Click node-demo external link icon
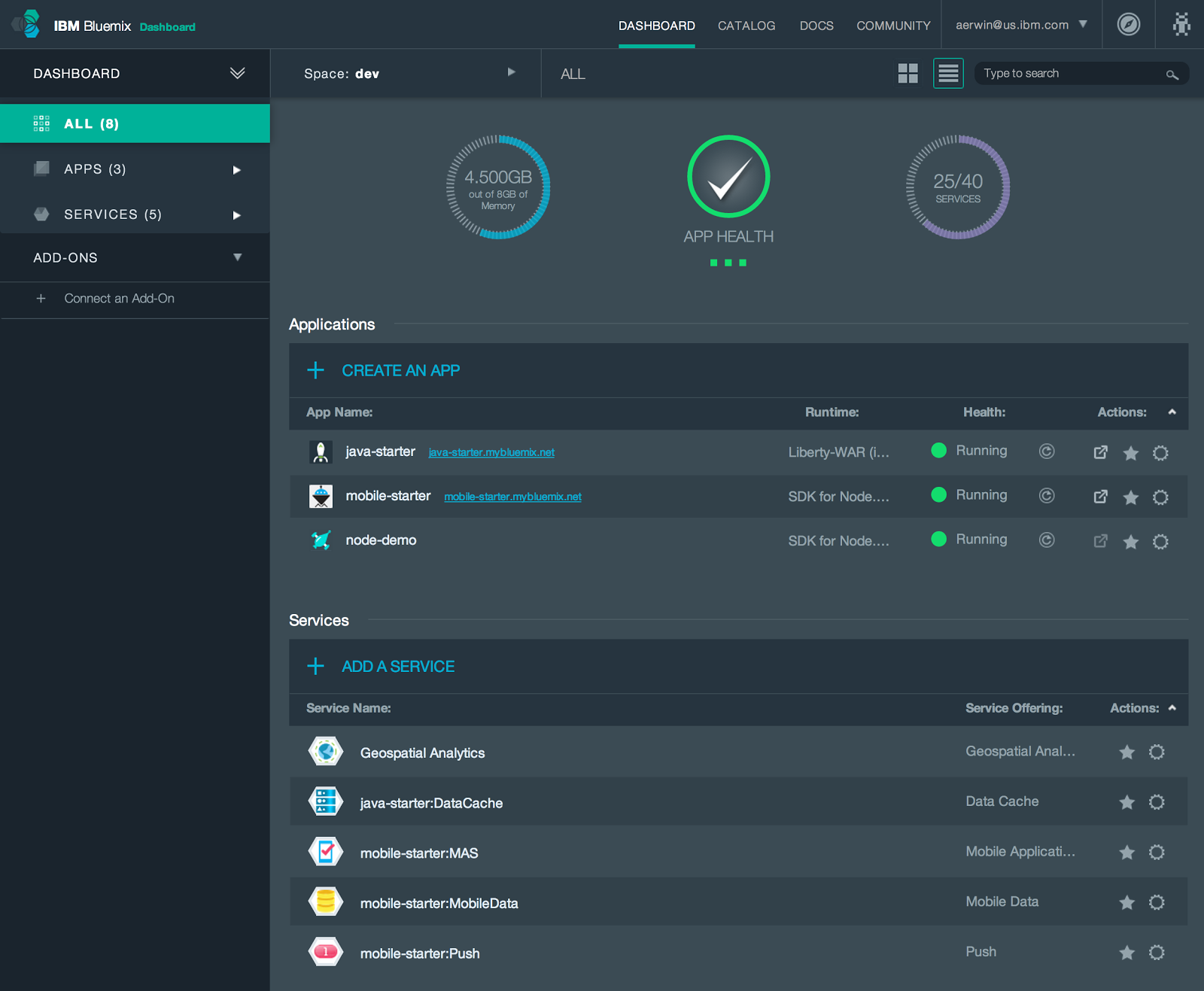Screen dimensions: 1204x991 [1100, 541]
